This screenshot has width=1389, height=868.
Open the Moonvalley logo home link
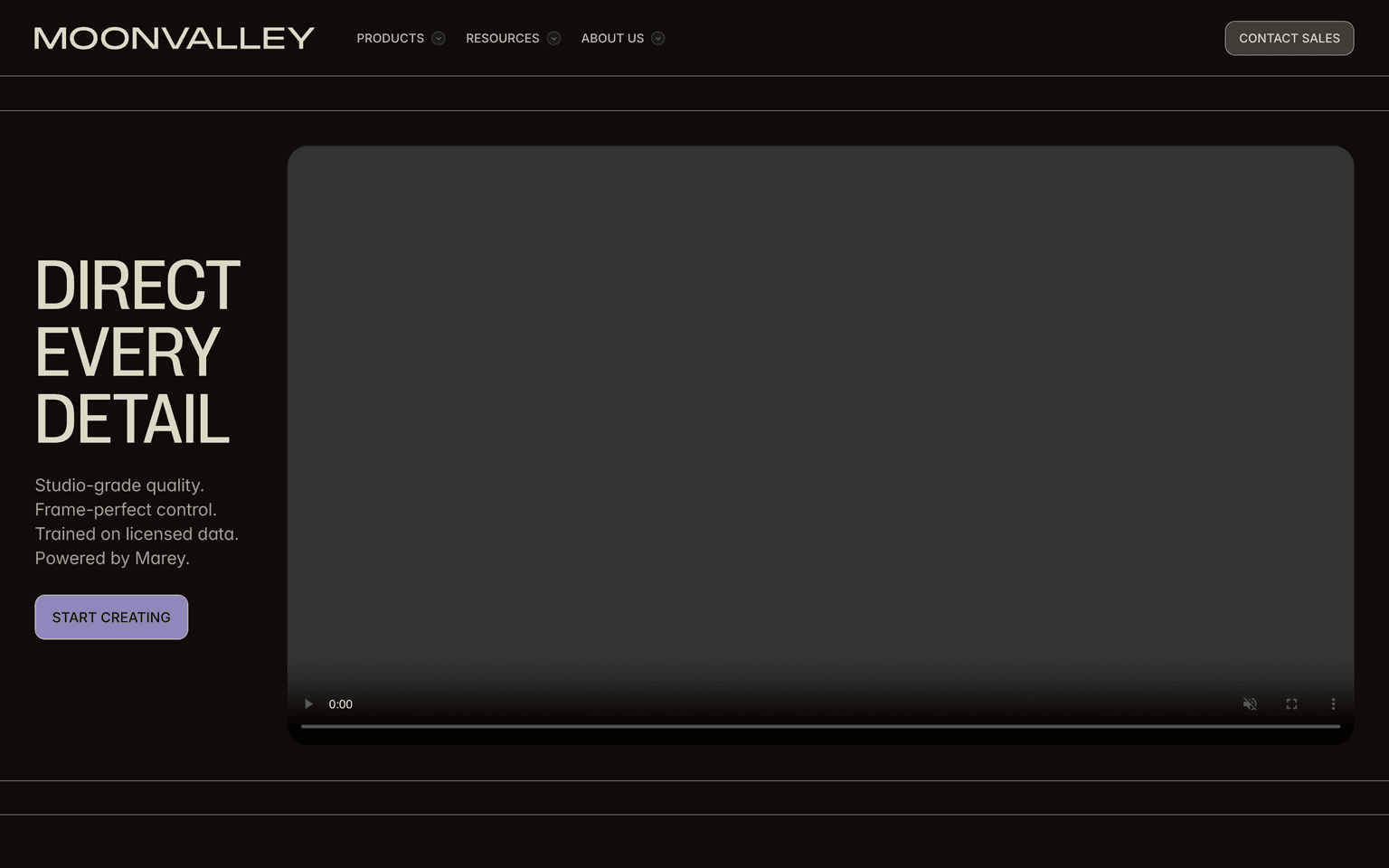point(175,38)
